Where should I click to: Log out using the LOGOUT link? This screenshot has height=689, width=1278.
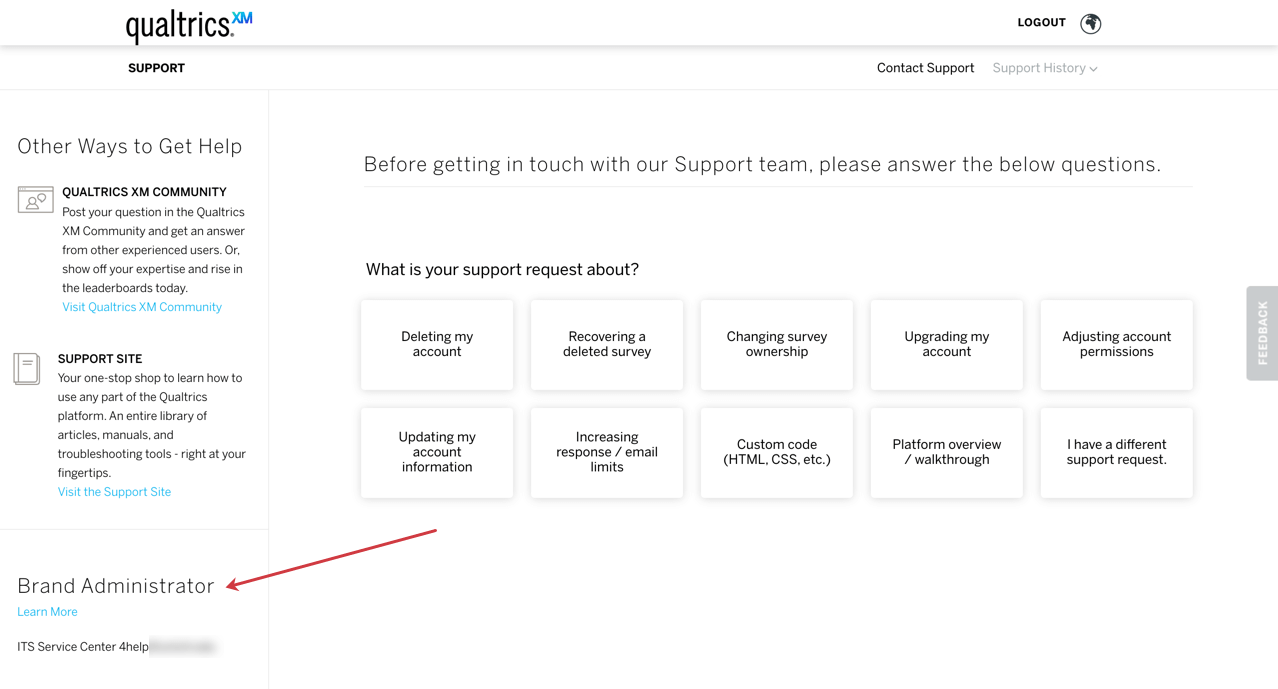1041,22
